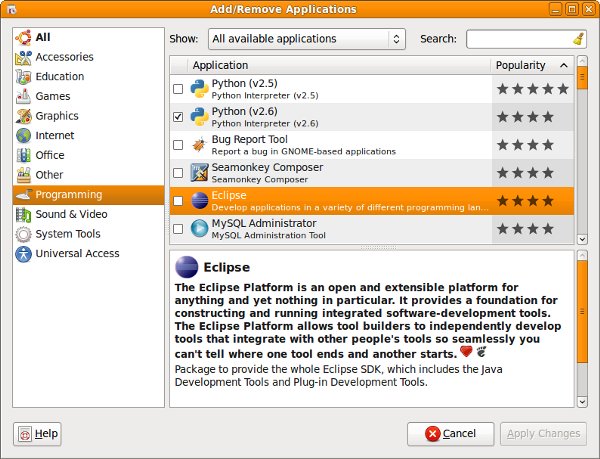Click the Sound & Video film icon

pos(23,214)
